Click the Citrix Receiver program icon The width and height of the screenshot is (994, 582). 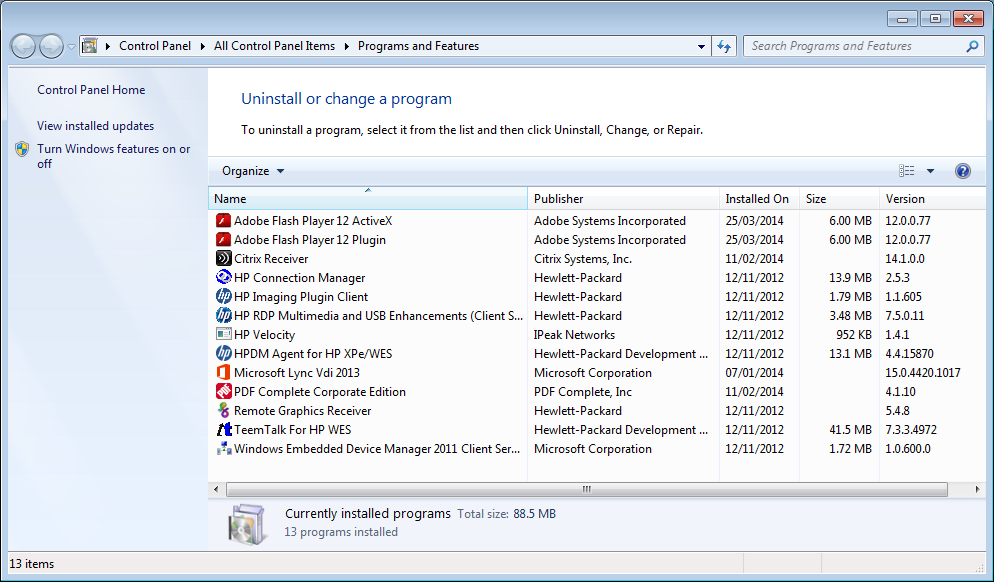tap(224, 259)
